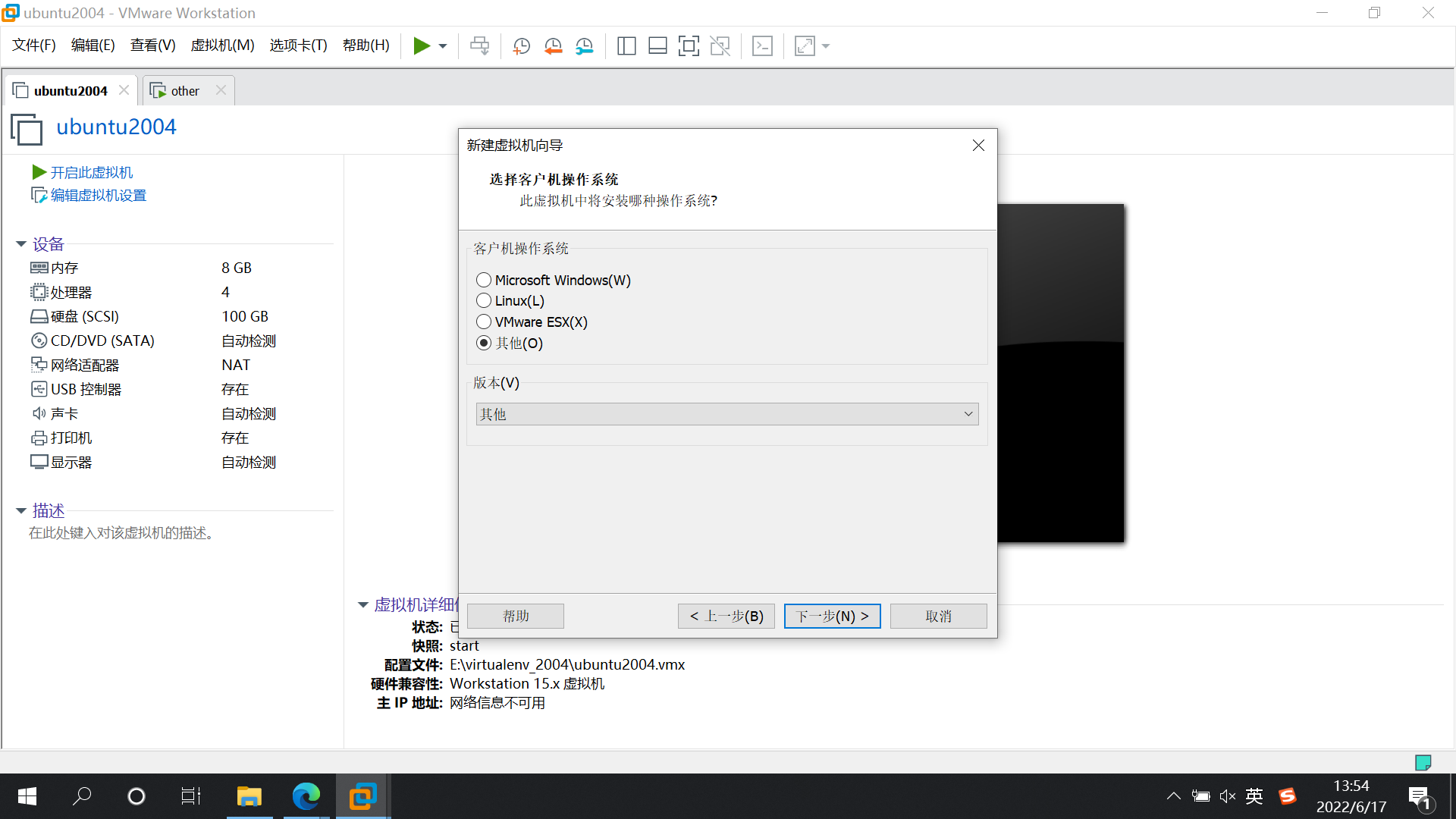
Task: Open 编辑虚拟机设置 to edit VM settings
Action: 97,195
